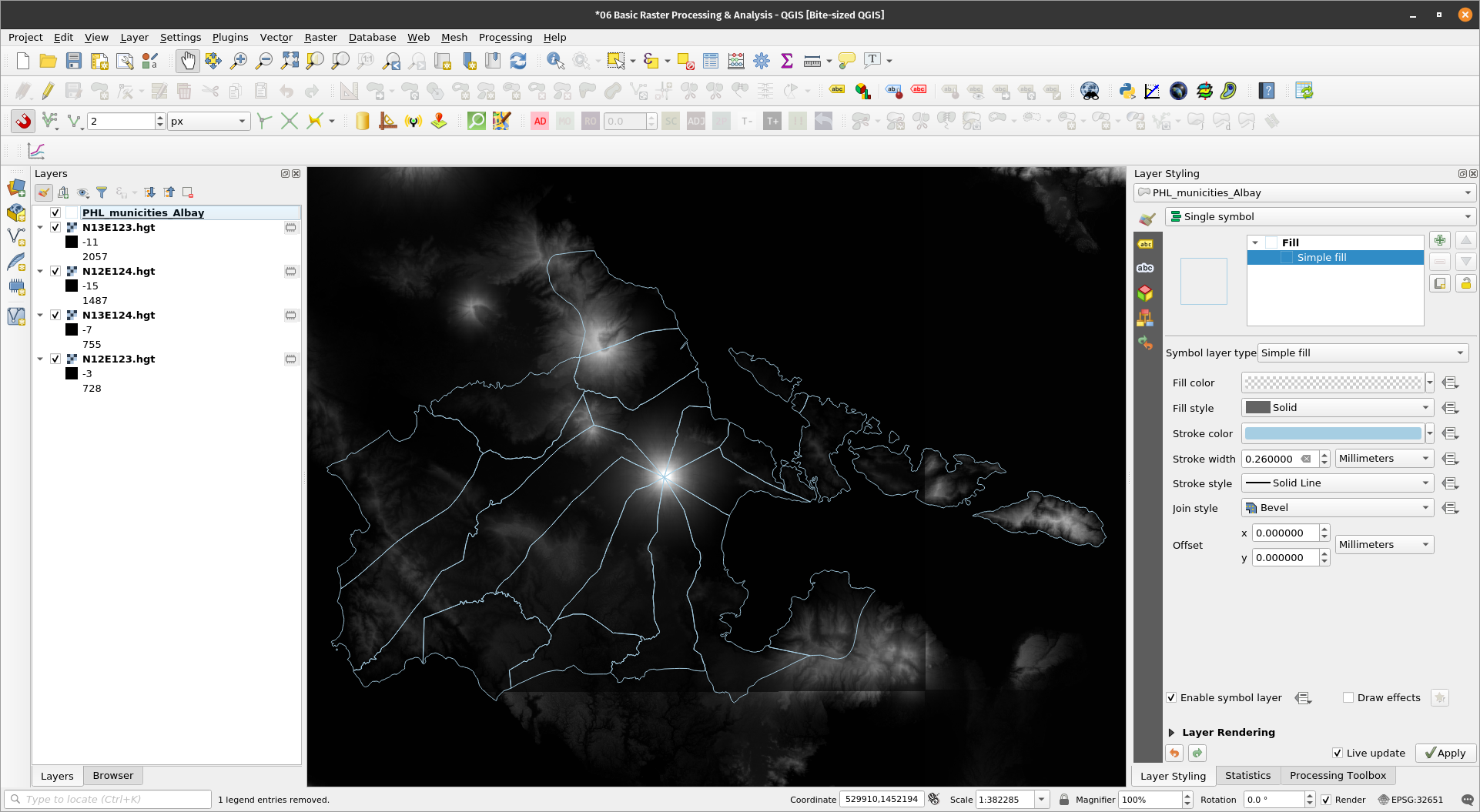This screenshot has width=1480, height=812.
Task: Select the Pan Map hand tool
Action: (x=187, y=61)
